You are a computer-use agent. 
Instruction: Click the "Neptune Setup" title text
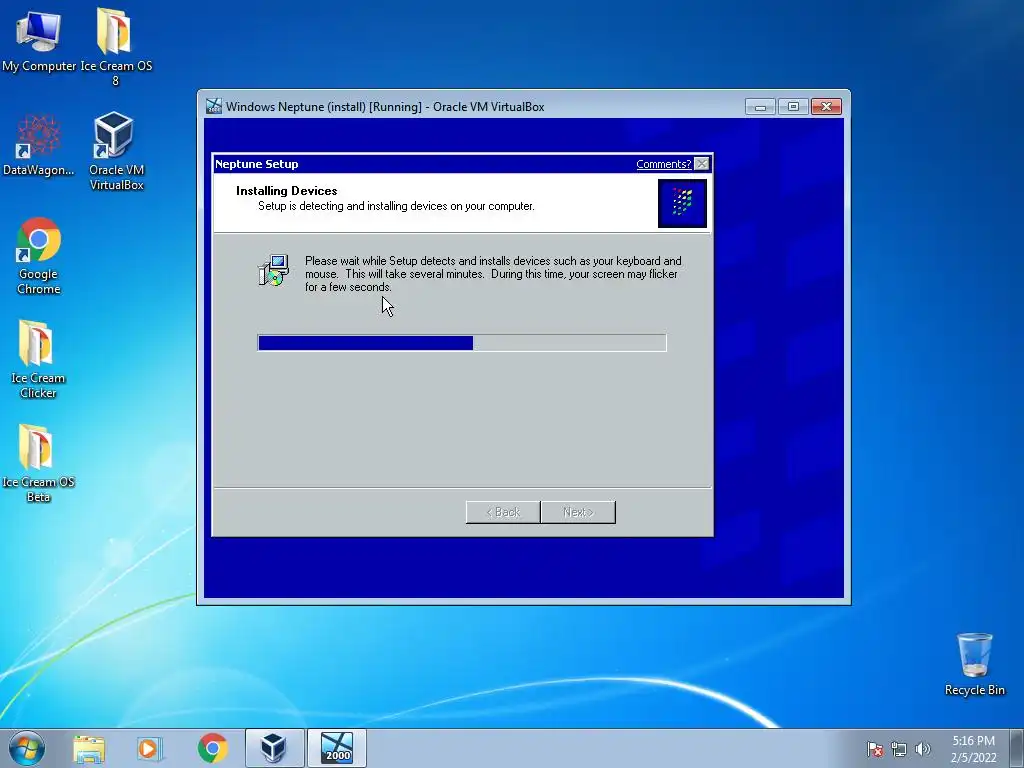(257, 164)
